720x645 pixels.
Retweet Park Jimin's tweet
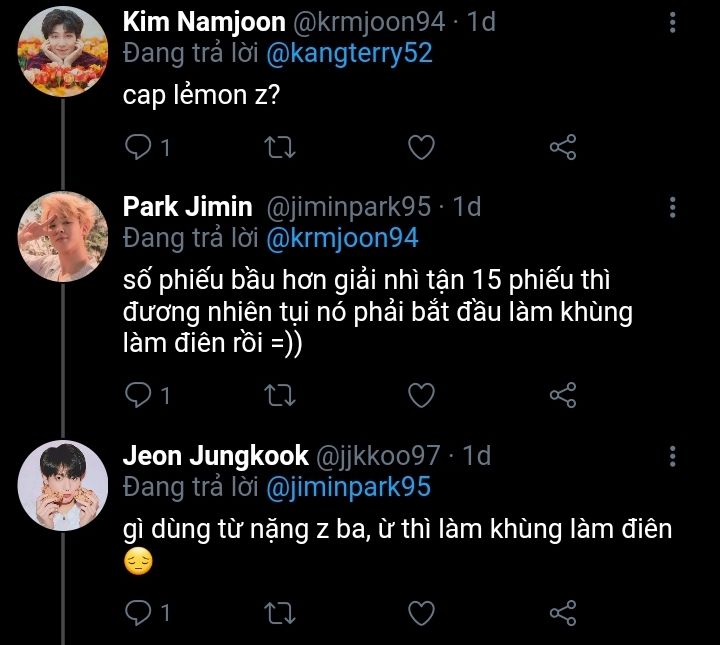[x=279, y=394]
